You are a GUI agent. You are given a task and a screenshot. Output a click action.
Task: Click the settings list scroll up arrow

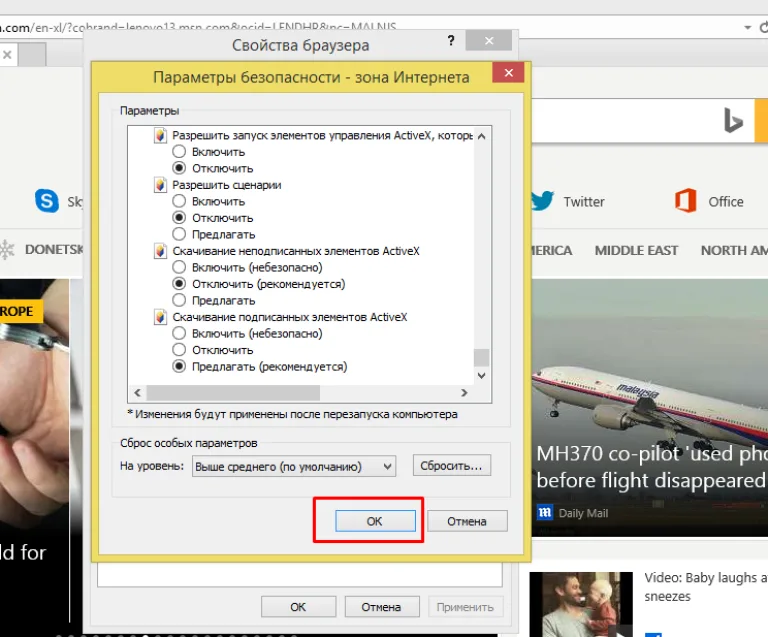481,136
